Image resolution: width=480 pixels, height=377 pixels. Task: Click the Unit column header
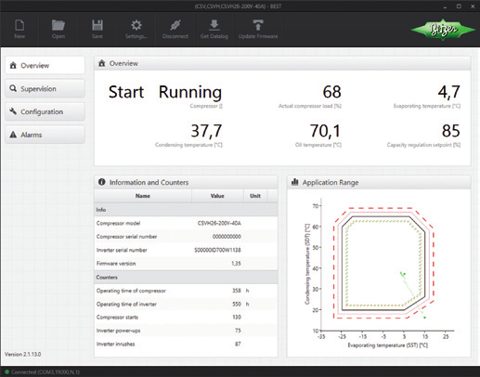(x=255, y=196)
